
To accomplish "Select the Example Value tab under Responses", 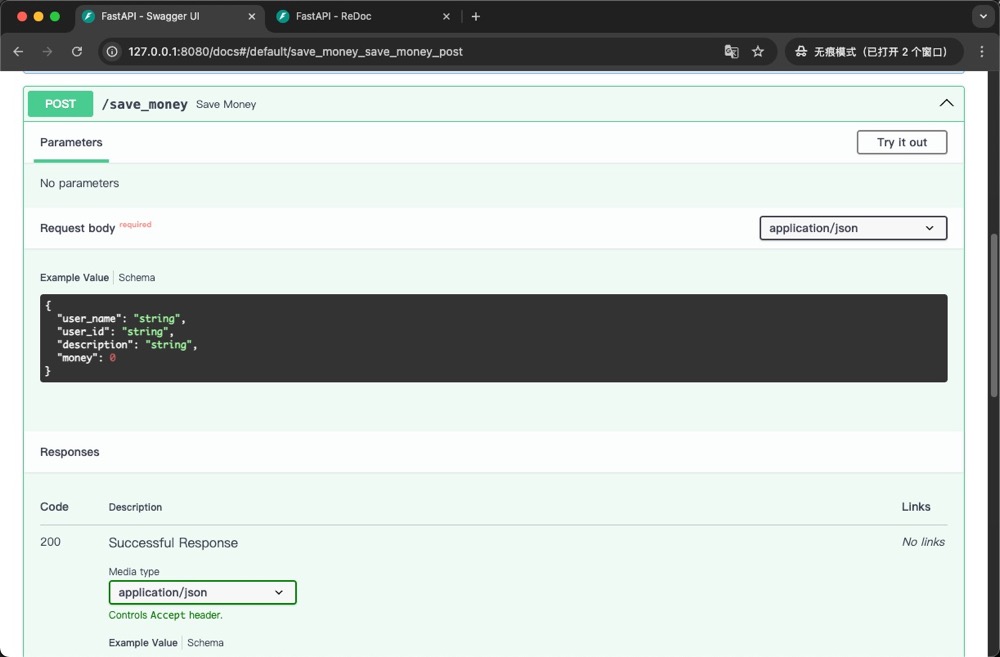I will tap(142, 642).
